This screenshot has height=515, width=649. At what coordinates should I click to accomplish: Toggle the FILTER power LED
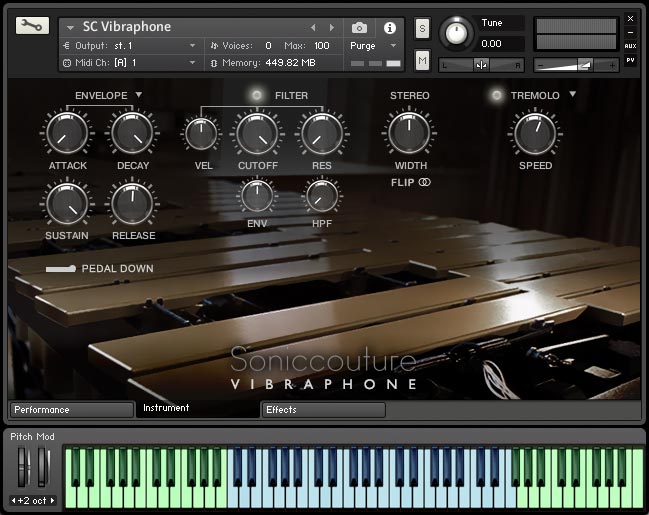pyautogui.click(x=257, y=96)
